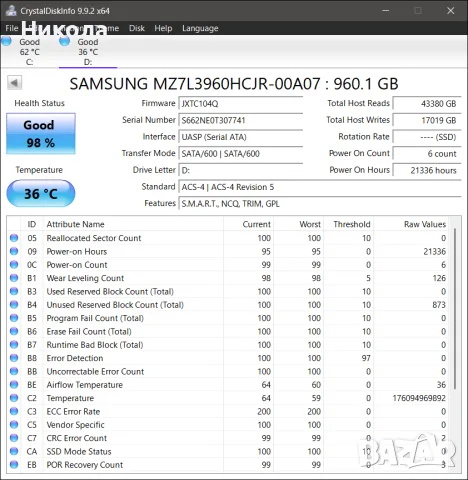
Task: Click status dot for Erase Fail Count
Action: pos(14,331)
